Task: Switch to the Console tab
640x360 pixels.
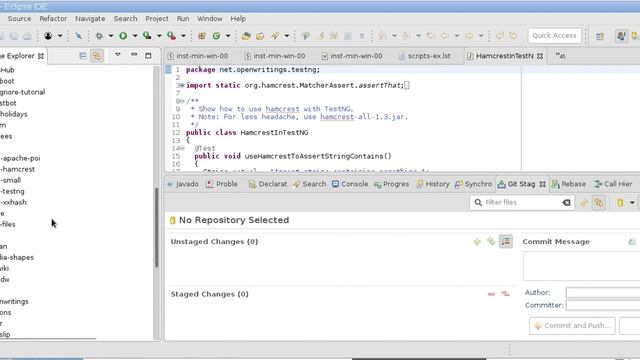Action: (x=350, y=184)
